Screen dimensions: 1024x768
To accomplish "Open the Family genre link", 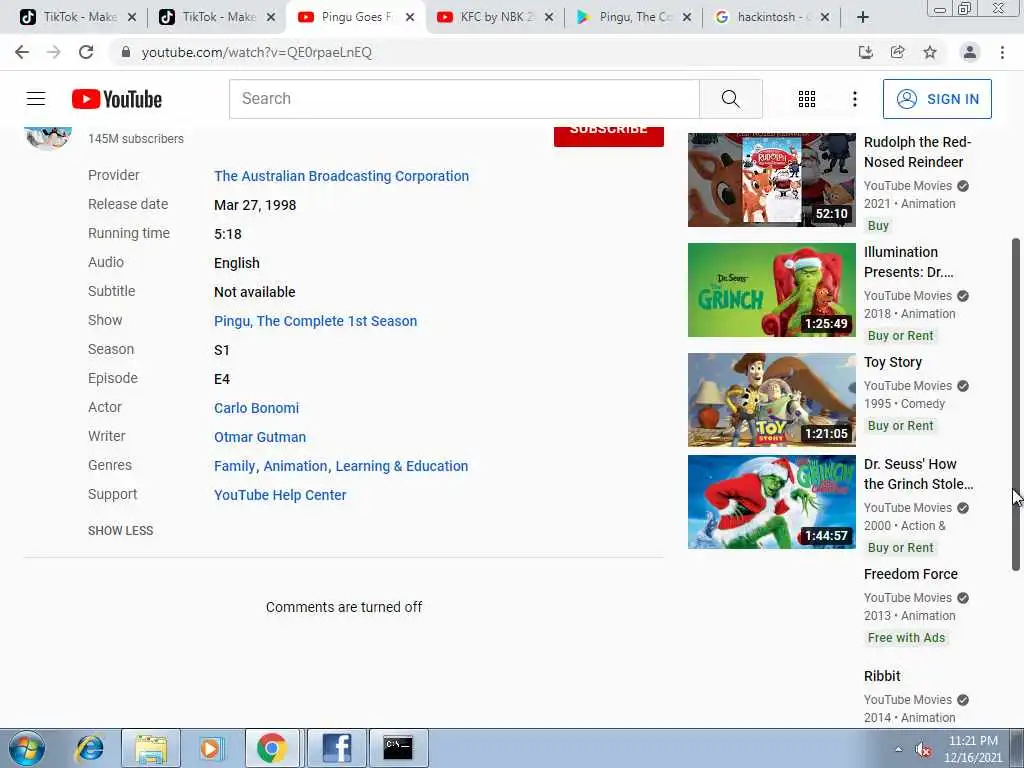I will pyautogui.click(x=235, y=466).
